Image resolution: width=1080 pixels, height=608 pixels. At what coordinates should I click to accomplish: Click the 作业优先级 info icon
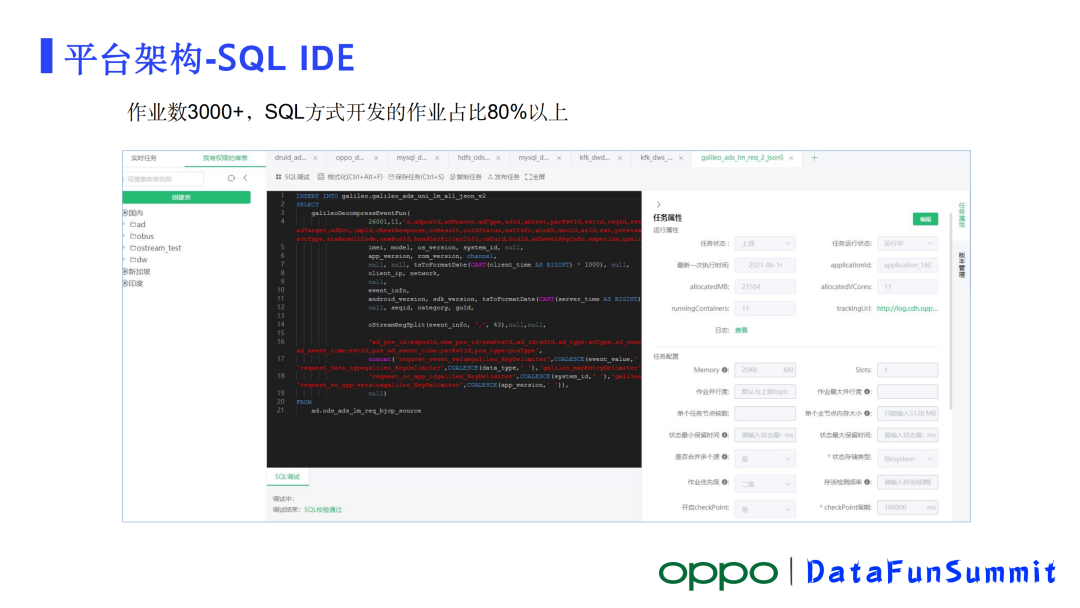click(725, 483)
